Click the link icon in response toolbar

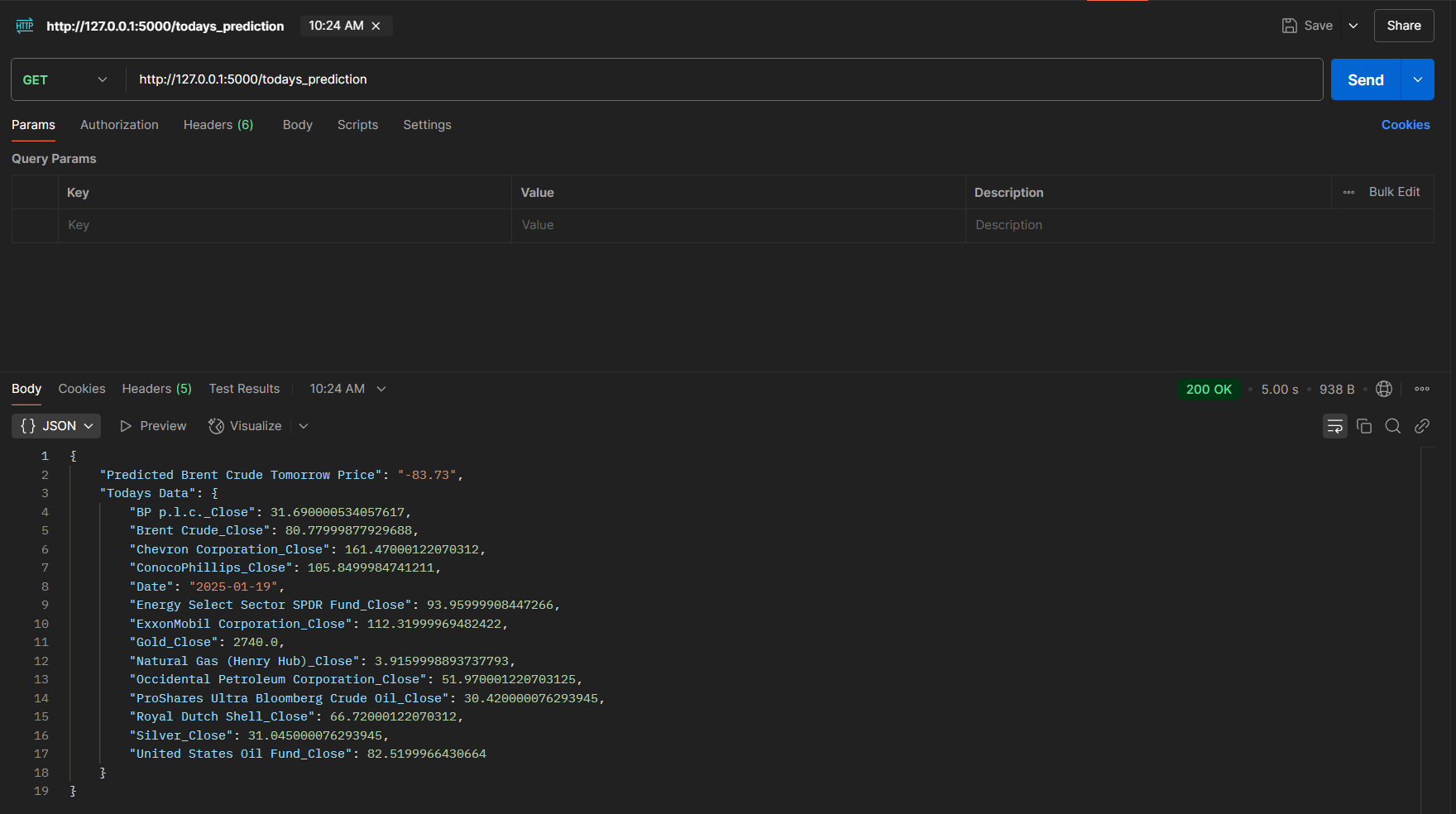coord(1422,426)
